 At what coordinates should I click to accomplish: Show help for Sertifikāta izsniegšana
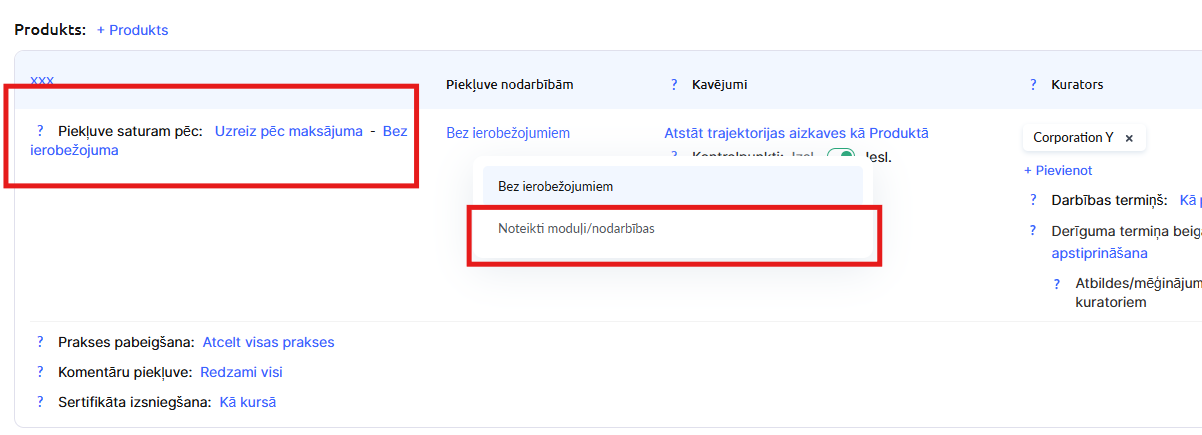pyautogui.click(x=40, y=402)
